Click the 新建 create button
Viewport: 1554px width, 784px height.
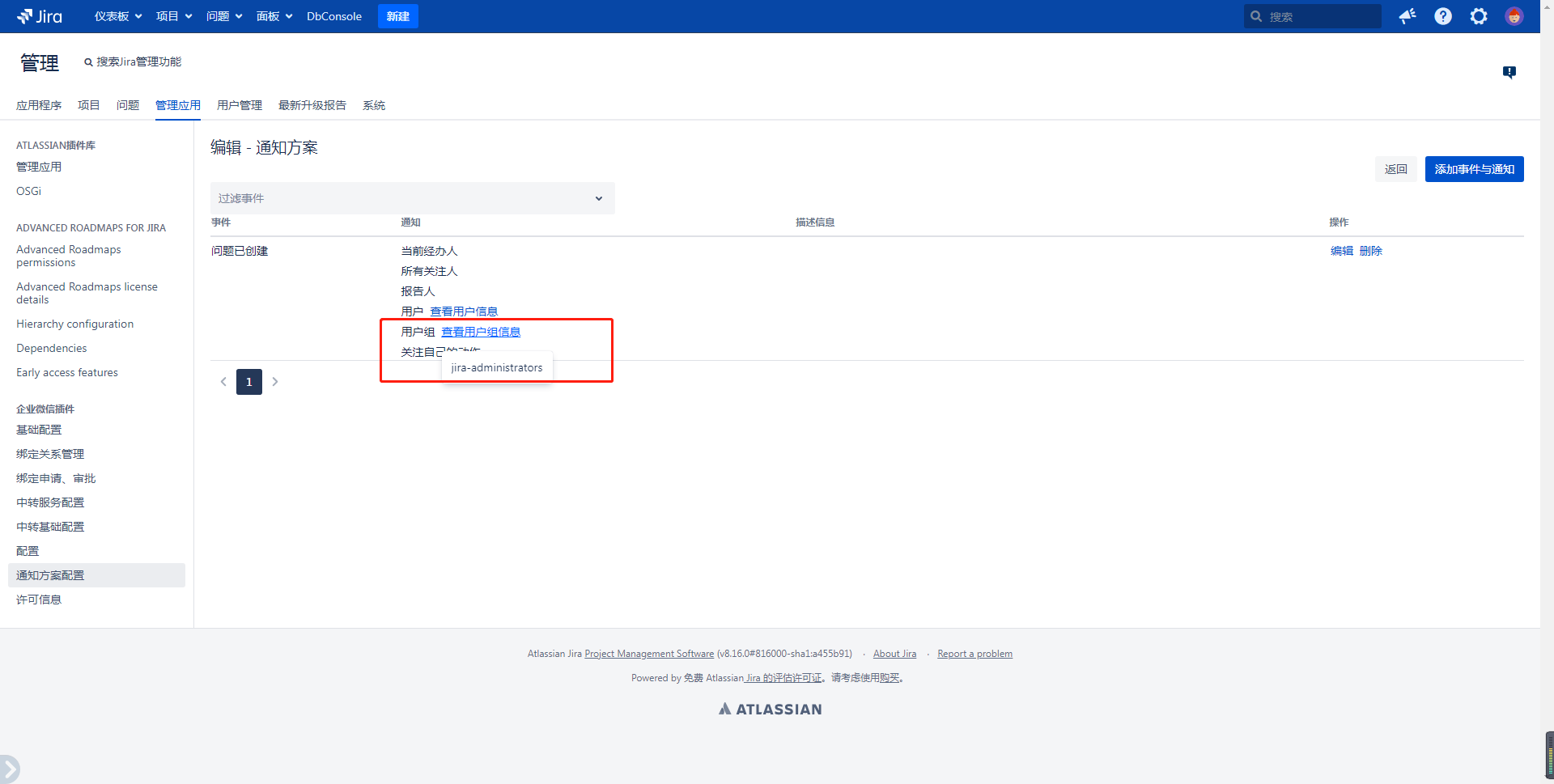point(397,16)
